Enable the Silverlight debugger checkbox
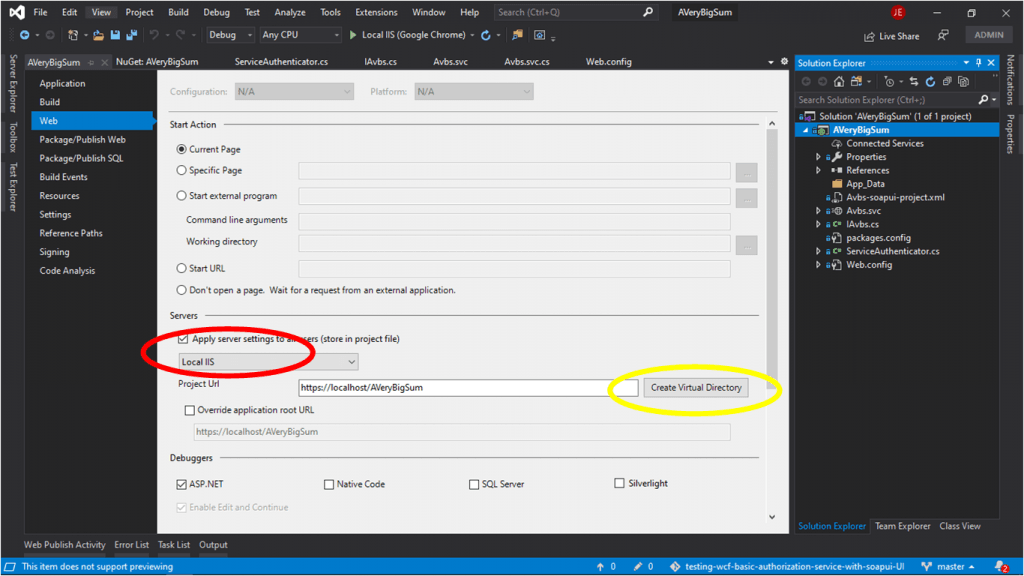The width and height of the screenshot is (1024, 576). click(x=619, y=483)
